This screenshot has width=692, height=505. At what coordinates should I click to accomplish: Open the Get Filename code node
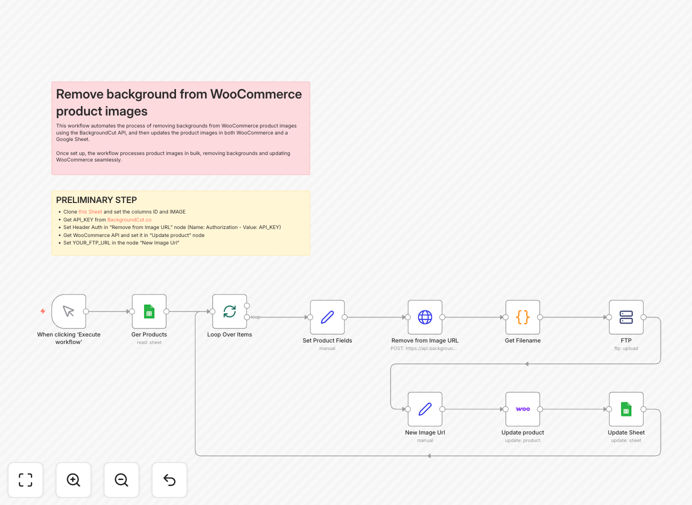tap(523, 317)
